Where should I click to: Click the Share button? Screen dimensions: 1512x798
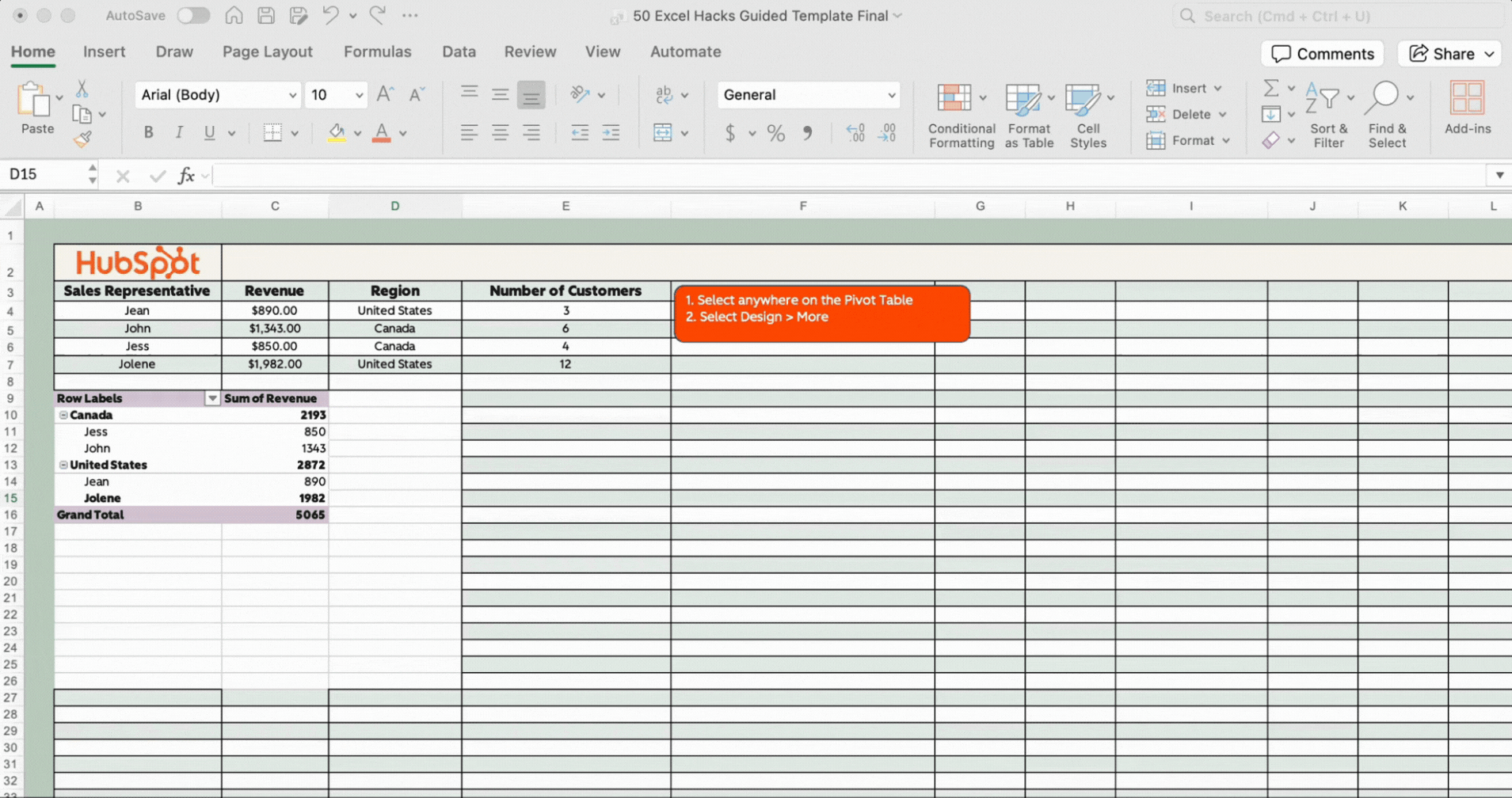tap(1449, 53)
